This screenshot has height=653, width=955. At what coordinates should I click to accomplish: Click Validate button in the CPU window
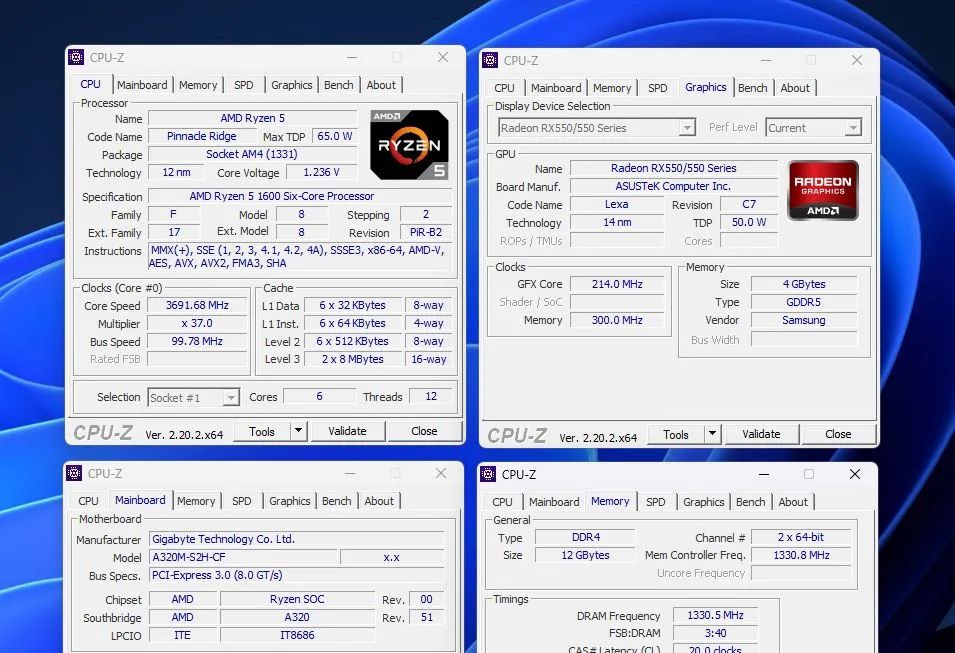[x=347, y=431]
